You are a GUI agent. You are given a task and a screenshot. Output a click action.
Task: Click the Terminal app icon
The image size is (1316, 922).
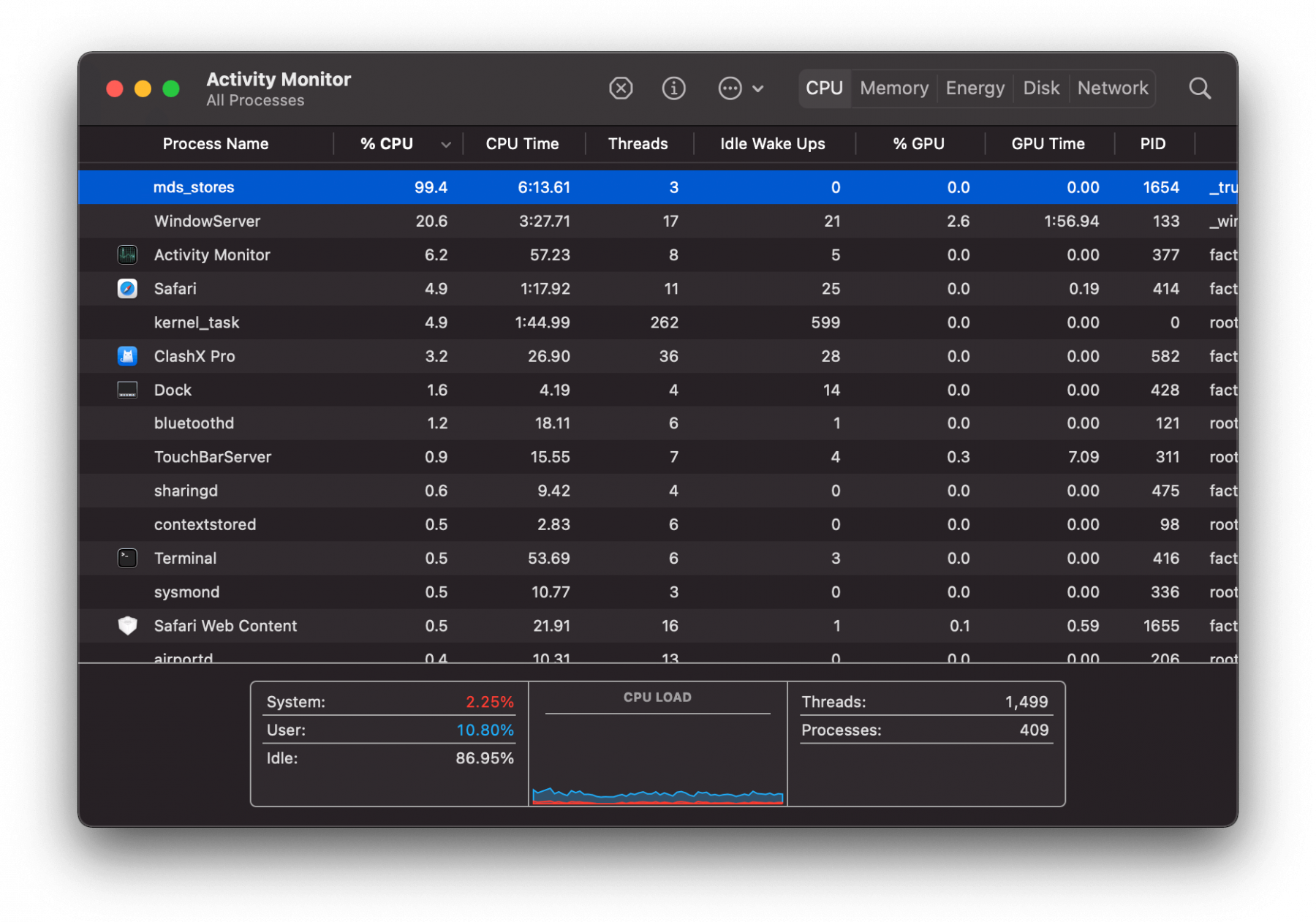[x=127, y=559]
